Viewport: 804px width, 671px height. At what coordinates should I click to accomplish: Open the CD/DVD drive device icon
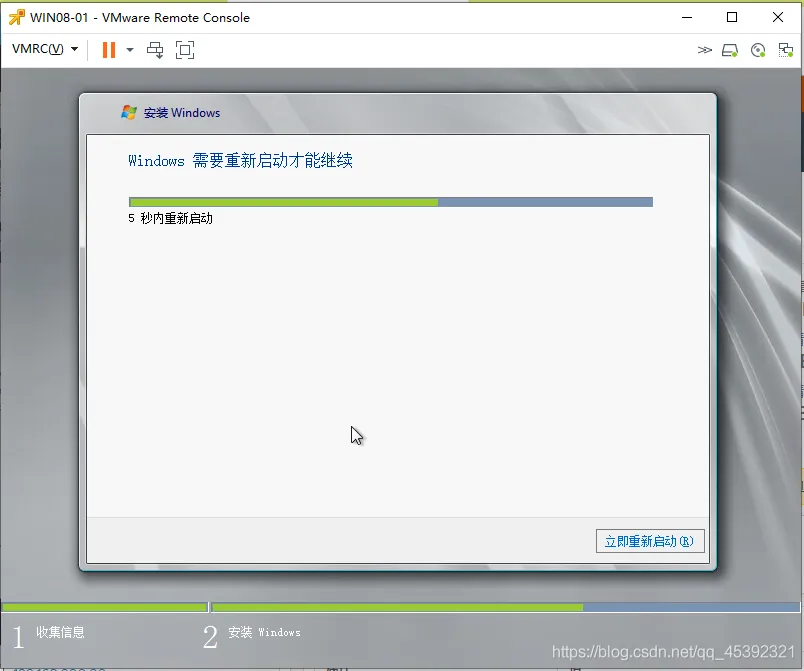pyautogui.click(x=758, y=50)
